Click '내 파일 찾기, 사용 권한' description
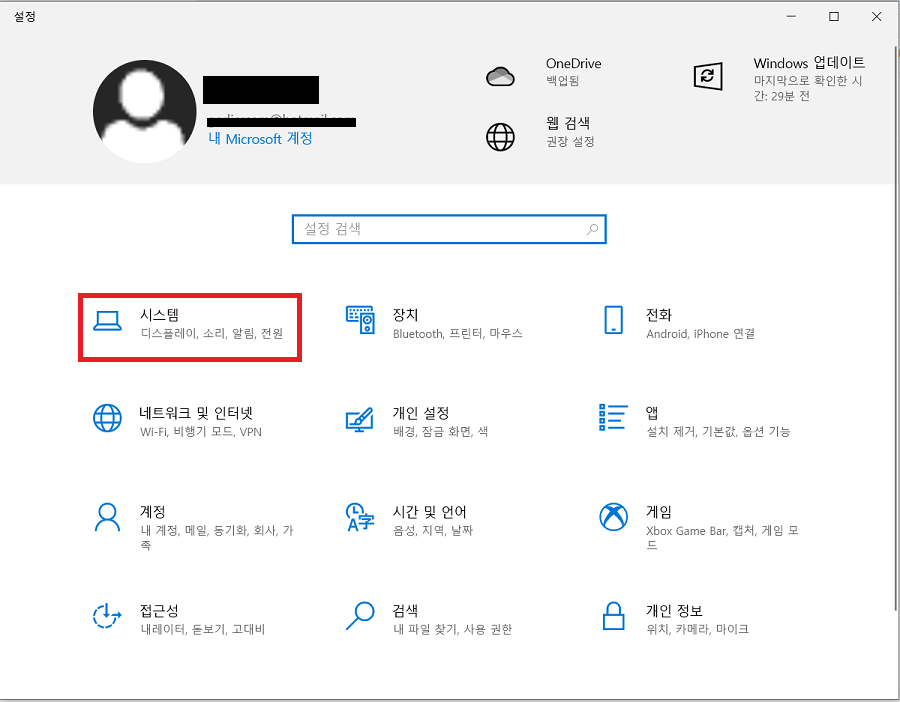900x702 pixels. click(452, 629)
